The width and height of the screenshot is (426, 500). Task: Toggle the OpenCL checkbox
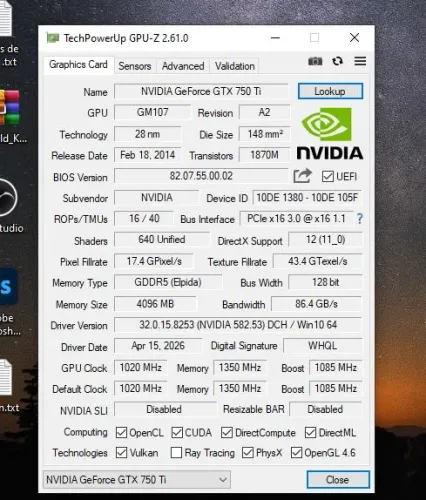(x=121, y=433)
